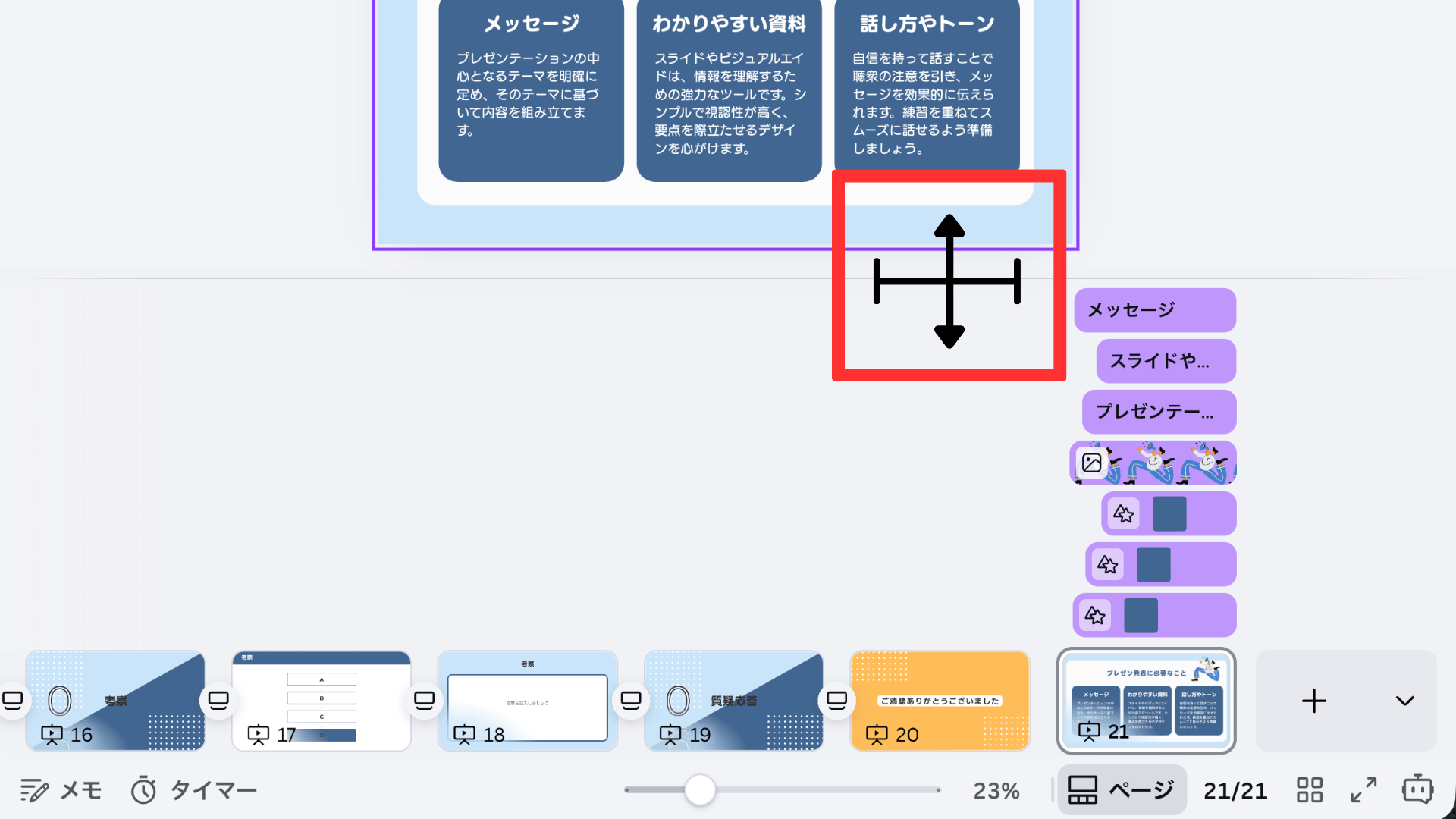1456x819 pixels.
Task: Select the orange slide 20 thumbnail
Action: coord(940,701)
